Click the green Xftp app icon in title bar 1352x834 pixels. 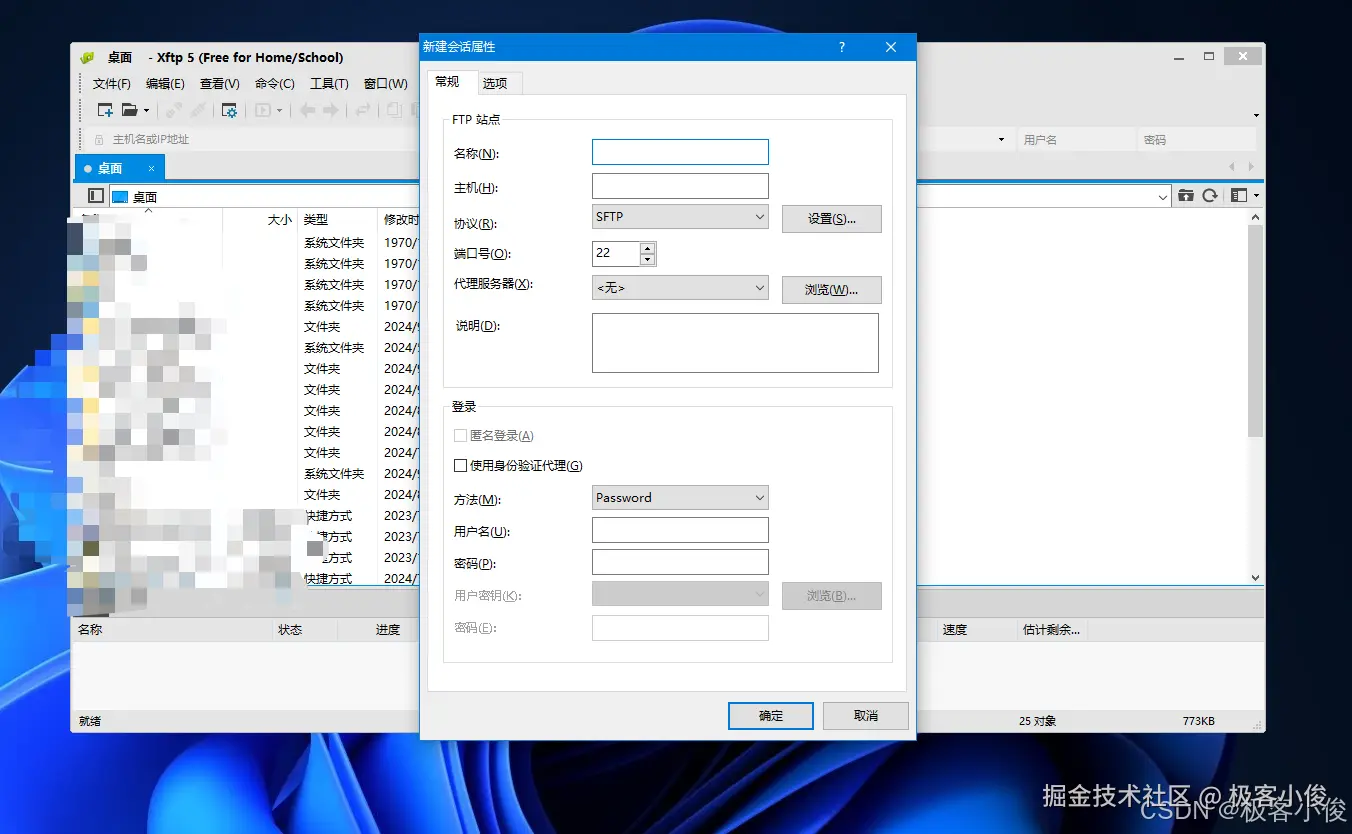88,57
